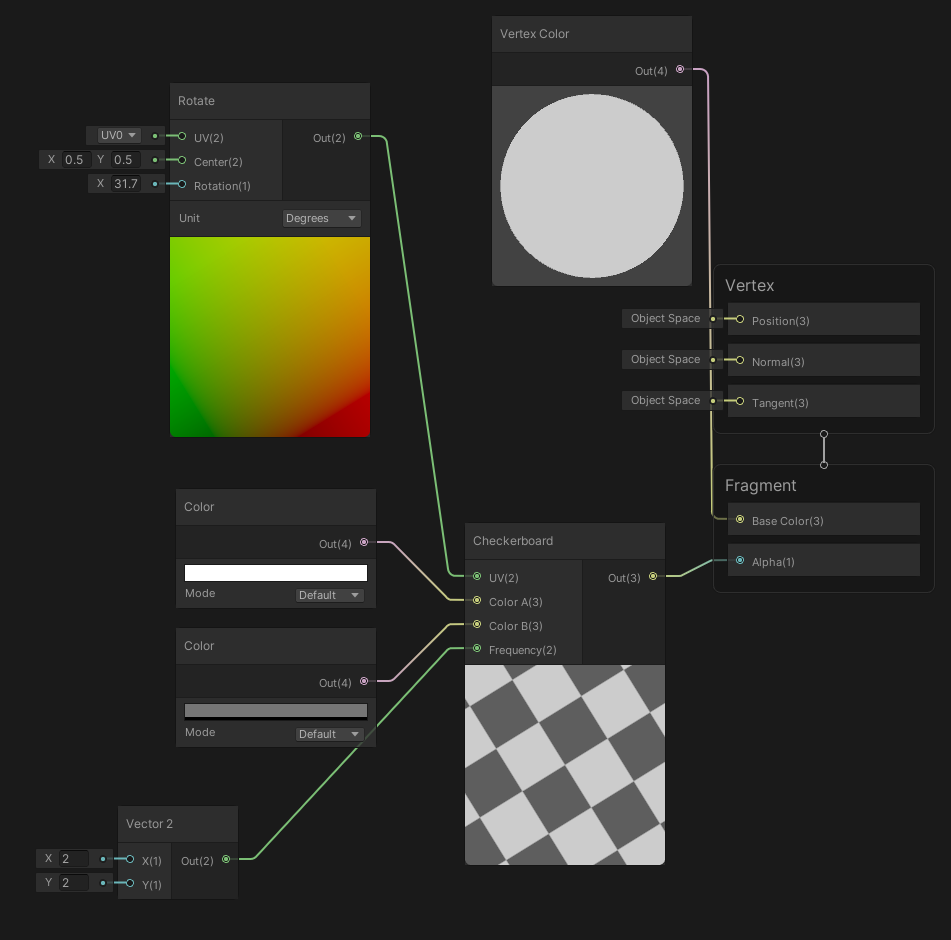Click Checkerboard UV(2) input port

[x=477, y=576]
